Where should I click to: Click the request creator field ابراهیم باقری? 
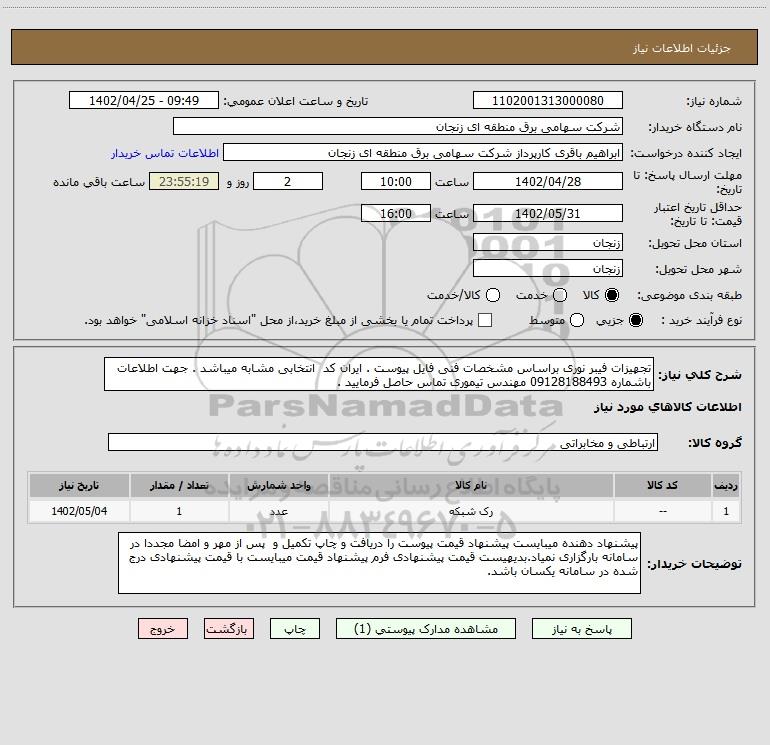[423, 153]
